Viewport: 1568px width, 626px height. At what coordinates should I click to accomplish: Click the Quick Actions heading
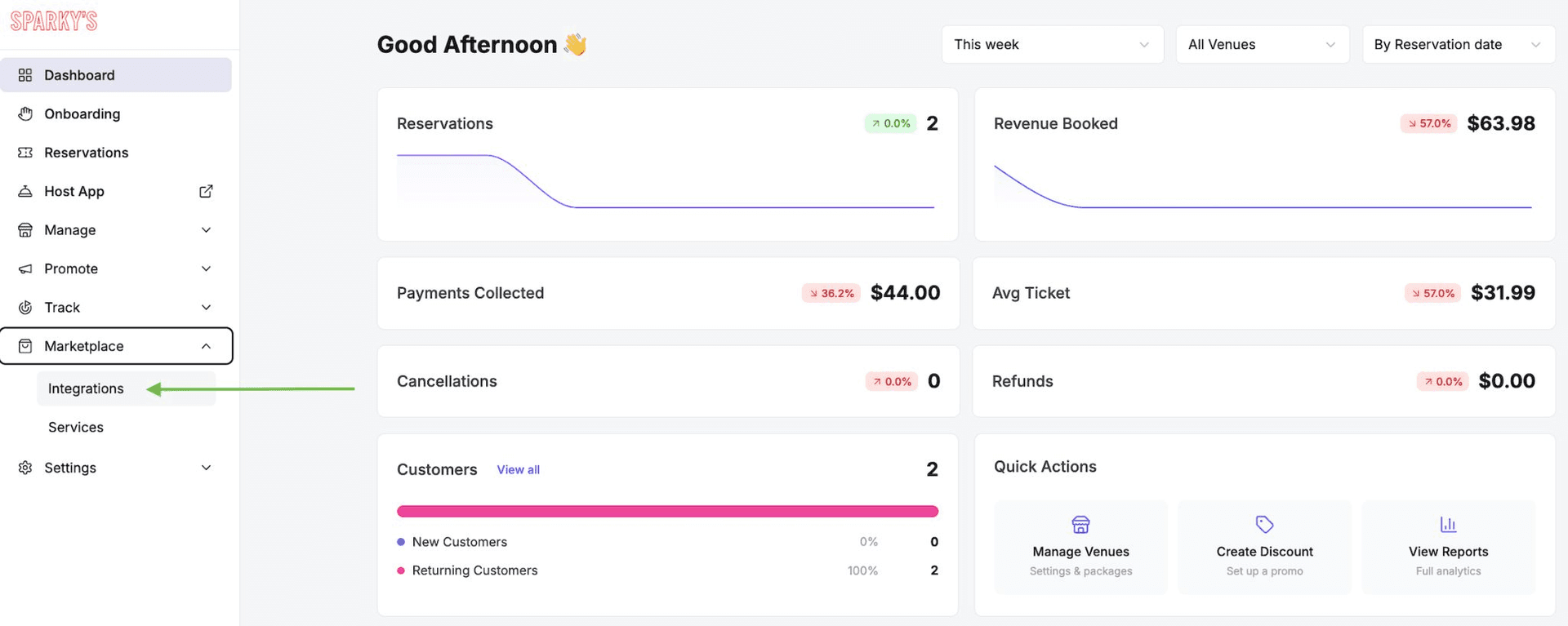click(1045, 467)
